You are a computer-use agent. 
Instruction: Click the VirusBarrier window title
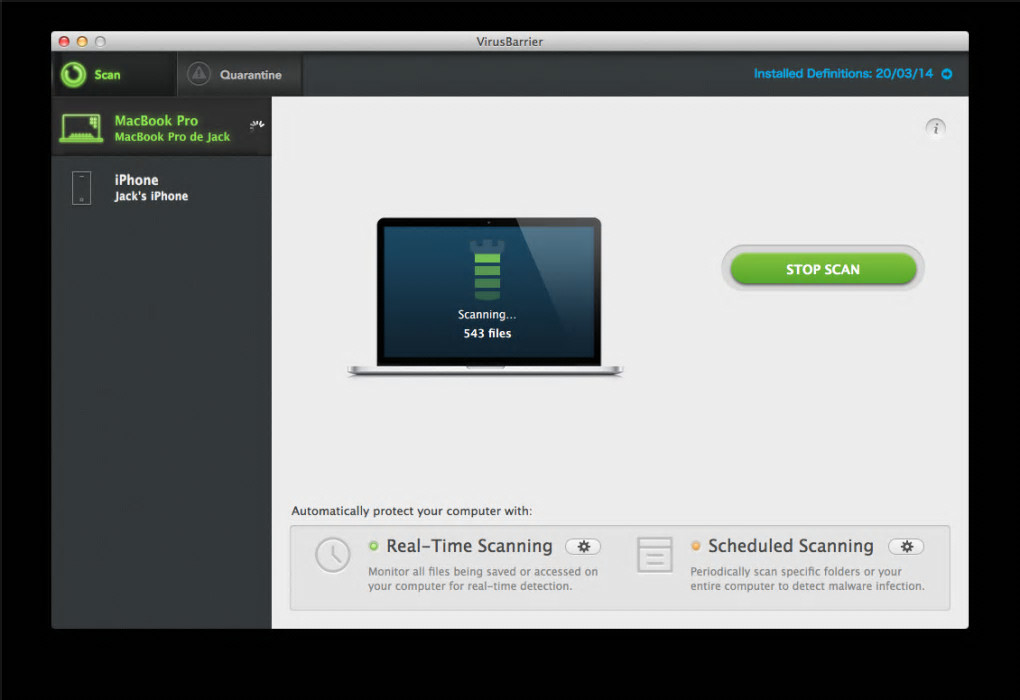point(509,42)
